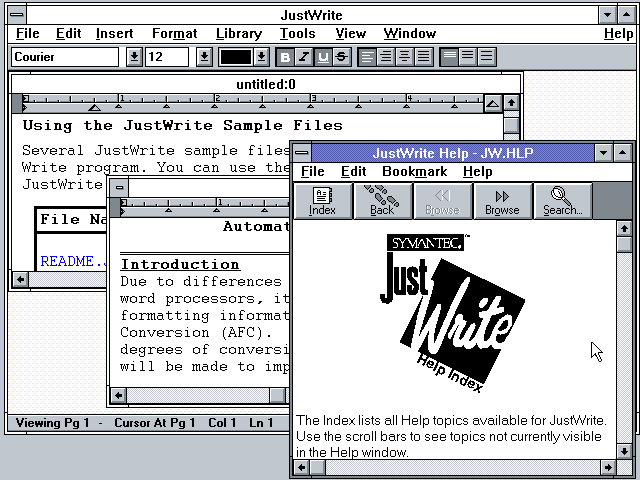640x480 pixels.
Task: Justify text using toolbar icon
Action: tap(423, 57)
